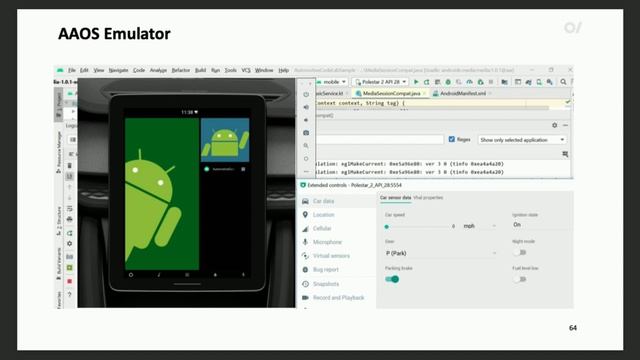Open the Project tool window side tab

click(x=59, y=104)
